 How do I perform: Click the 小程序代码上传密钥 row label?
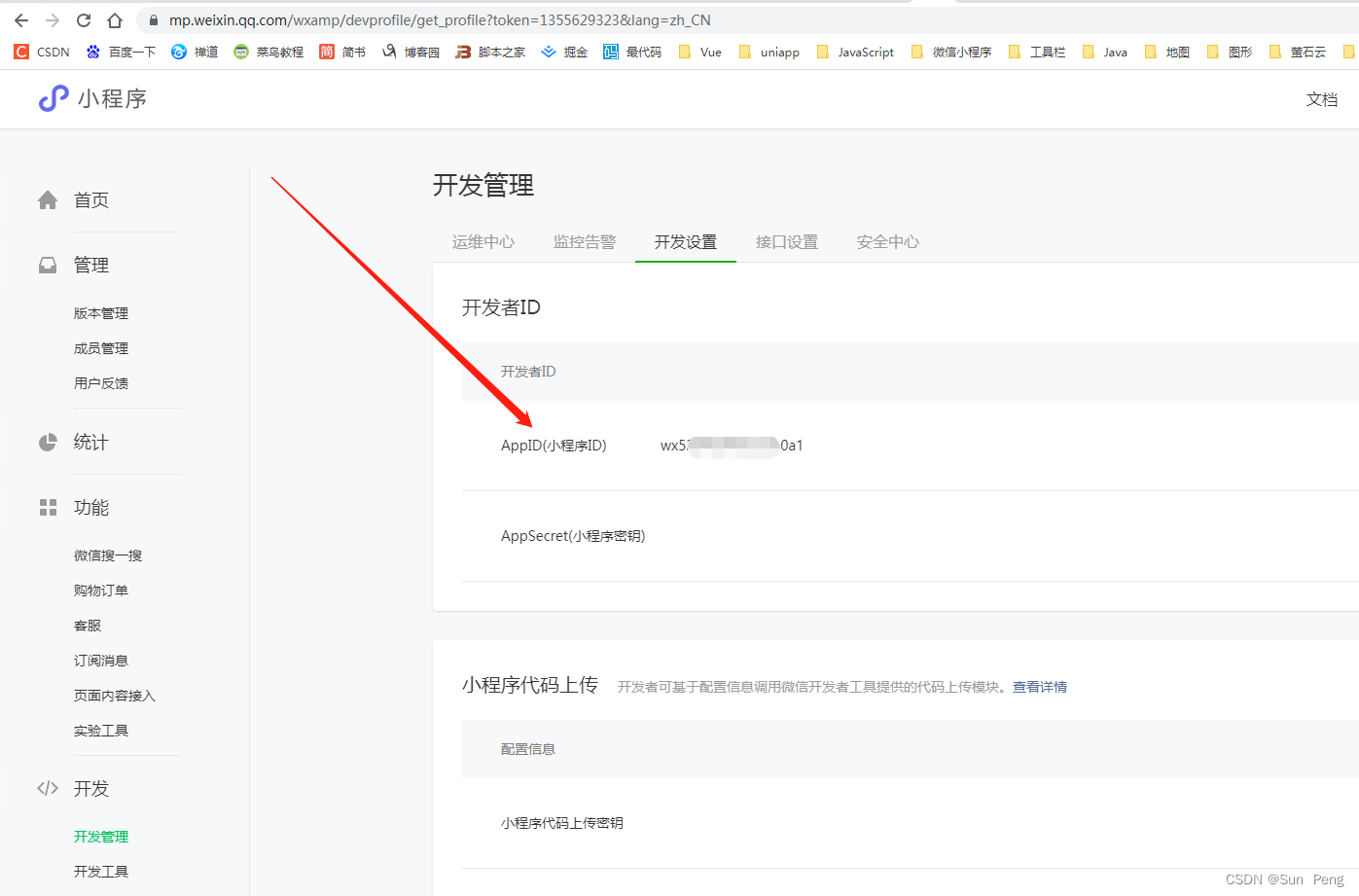[562, 823]
